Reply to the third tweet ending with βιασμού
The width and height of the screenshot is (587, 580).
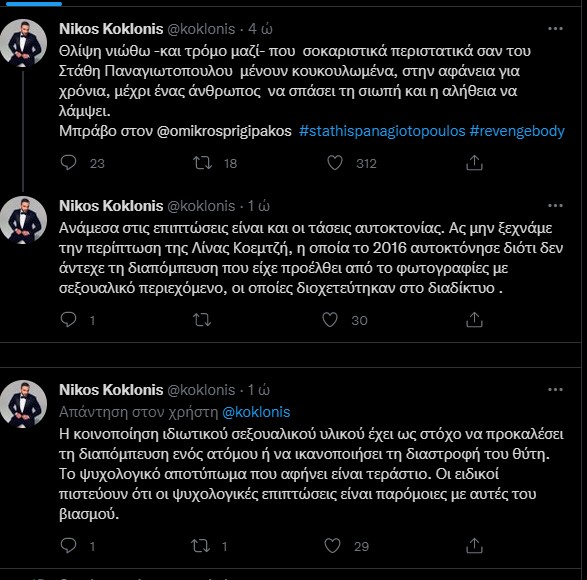tap(68, 546)
